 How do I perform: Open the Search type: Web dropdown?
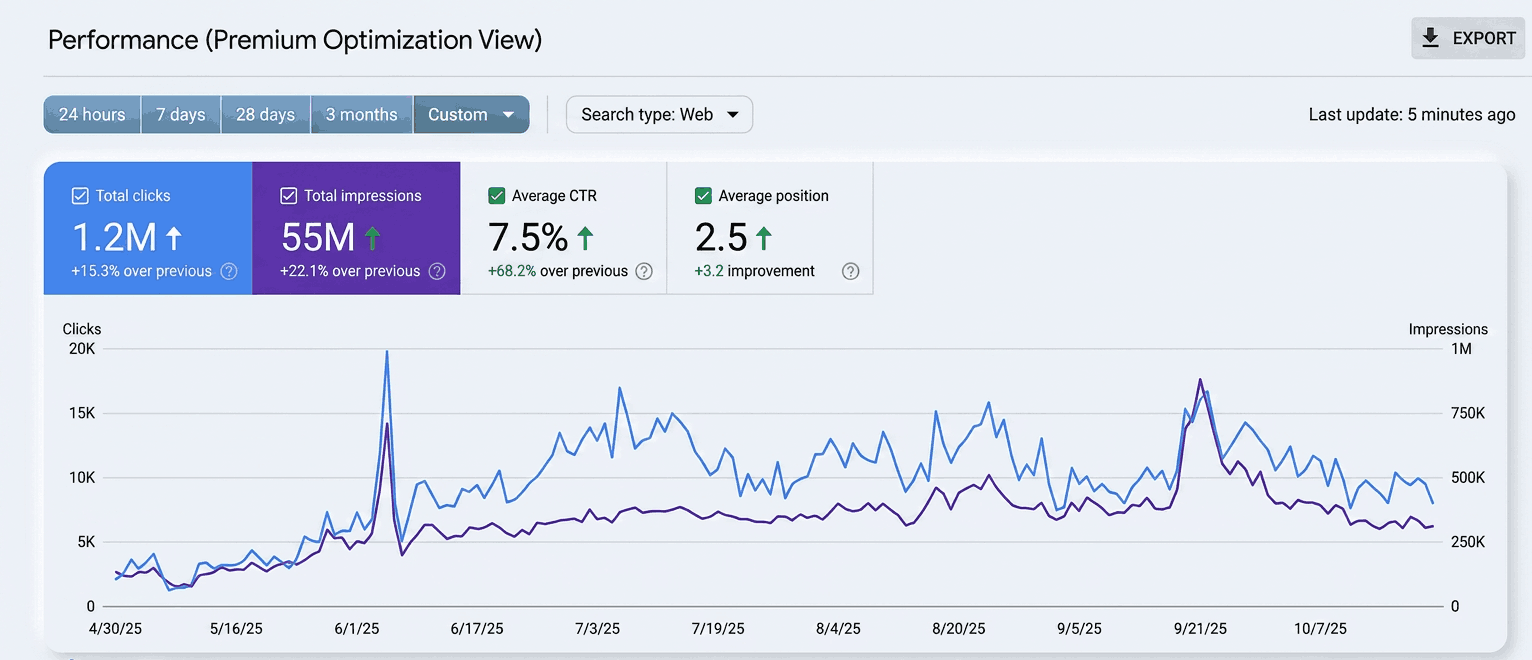coord(659,114)
